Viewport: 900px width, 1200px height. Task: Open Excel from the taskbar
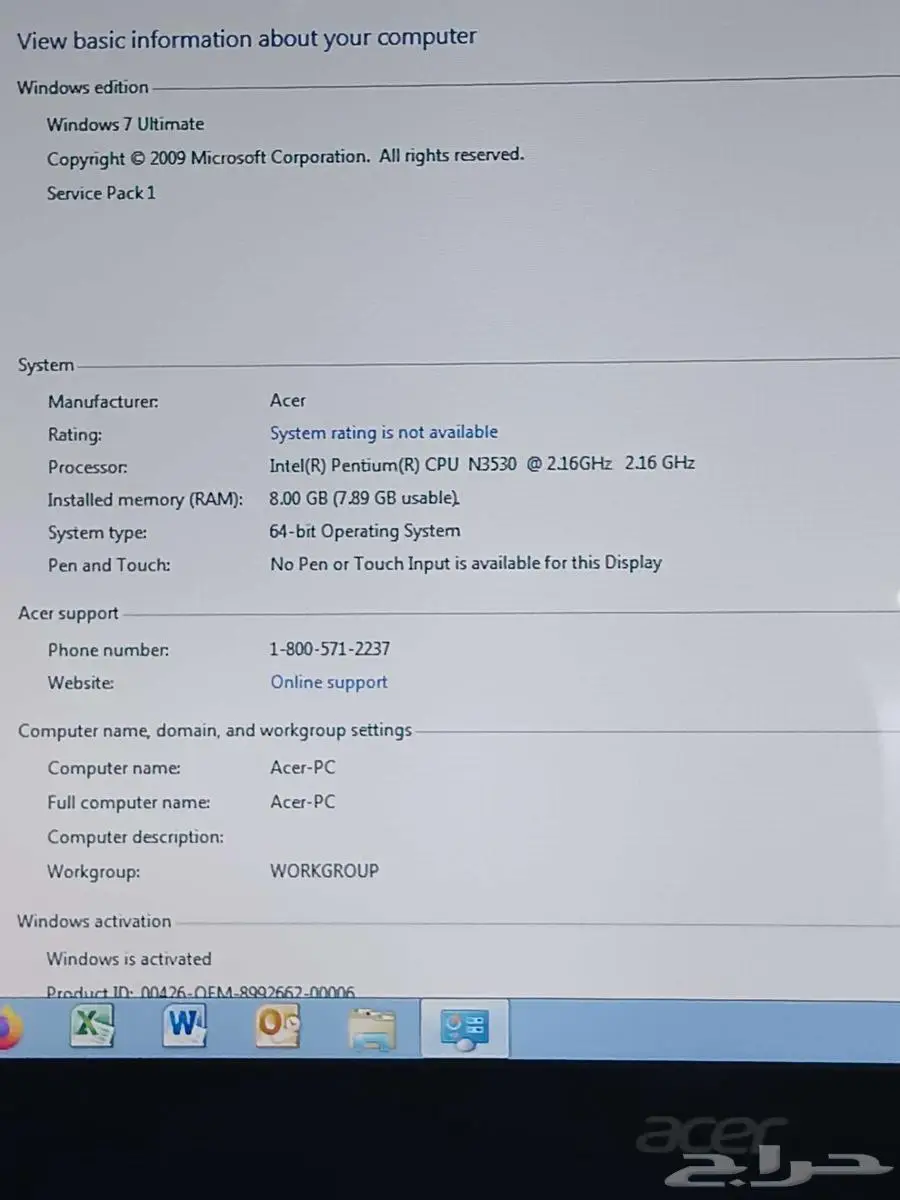[x=92, y=1026]
